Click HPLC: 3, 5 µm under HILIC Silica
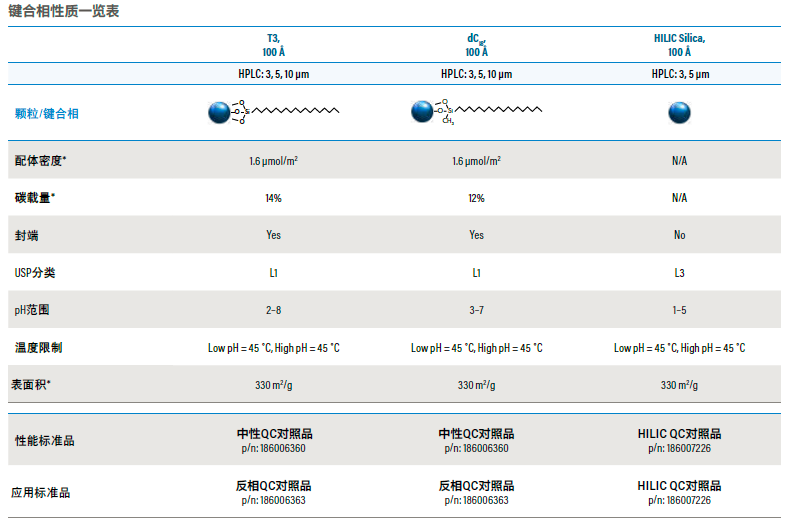 coord(680,74)
